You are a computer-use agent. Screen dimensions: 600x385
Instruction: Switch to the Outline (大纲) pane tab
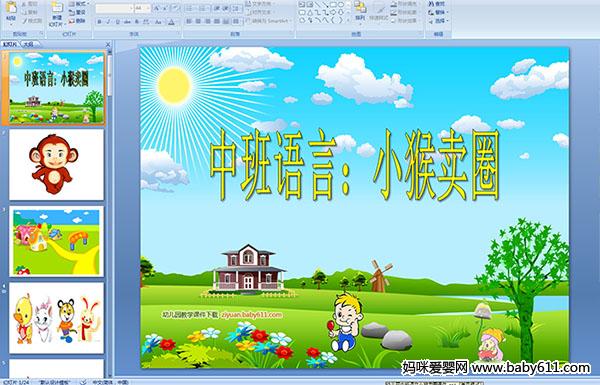27,44
